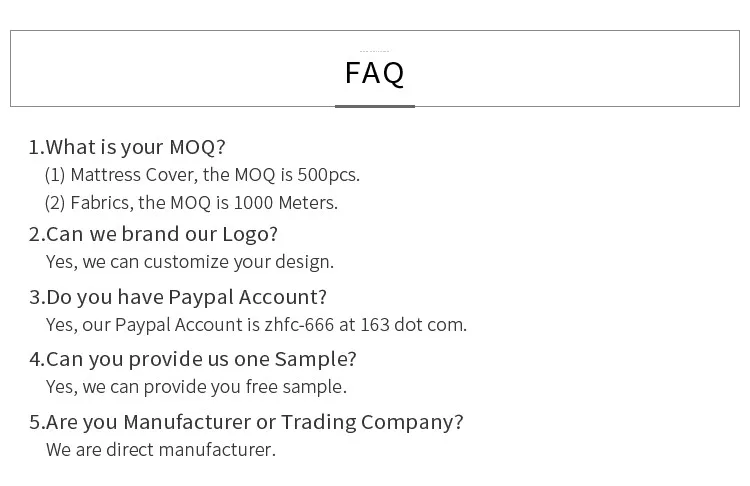
Task: Click the FAQ heading title
Action: point(374,73)
